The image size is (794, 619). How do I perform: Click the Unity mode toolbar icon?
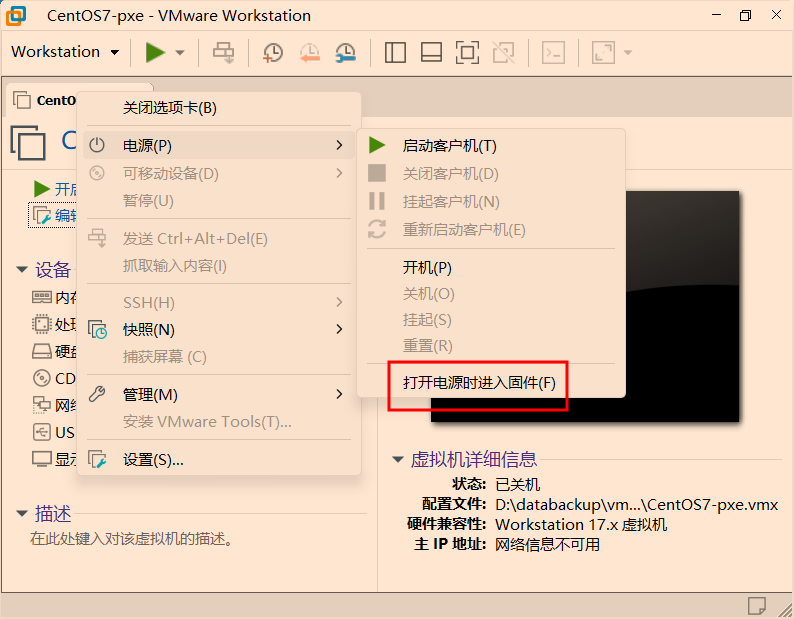pos(503,53)
